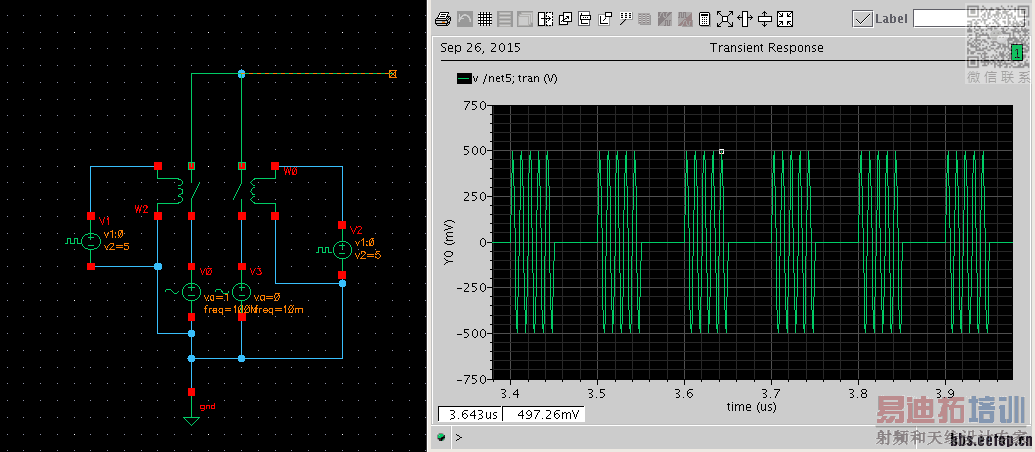The height and width of the screenshot is (452, 1035).
Task: Click the Transient Response title
Action: pos(766,47)
